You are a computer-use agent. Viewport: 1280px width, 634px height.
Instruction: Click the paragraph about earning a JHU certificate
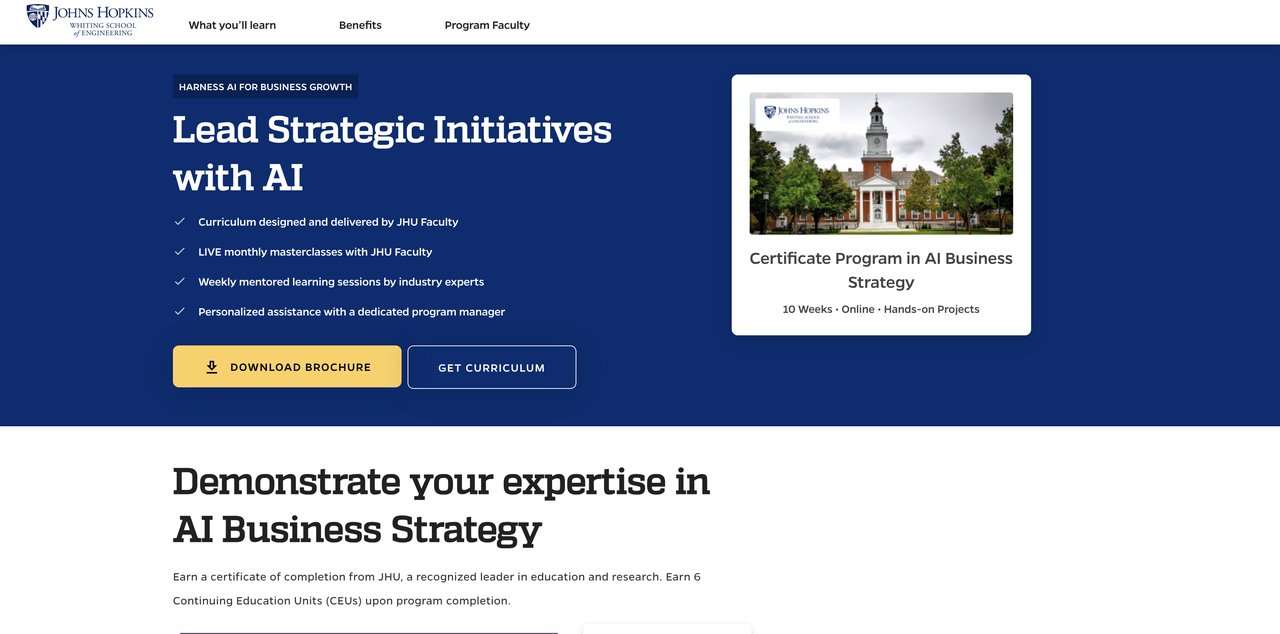tap(437, 589)
